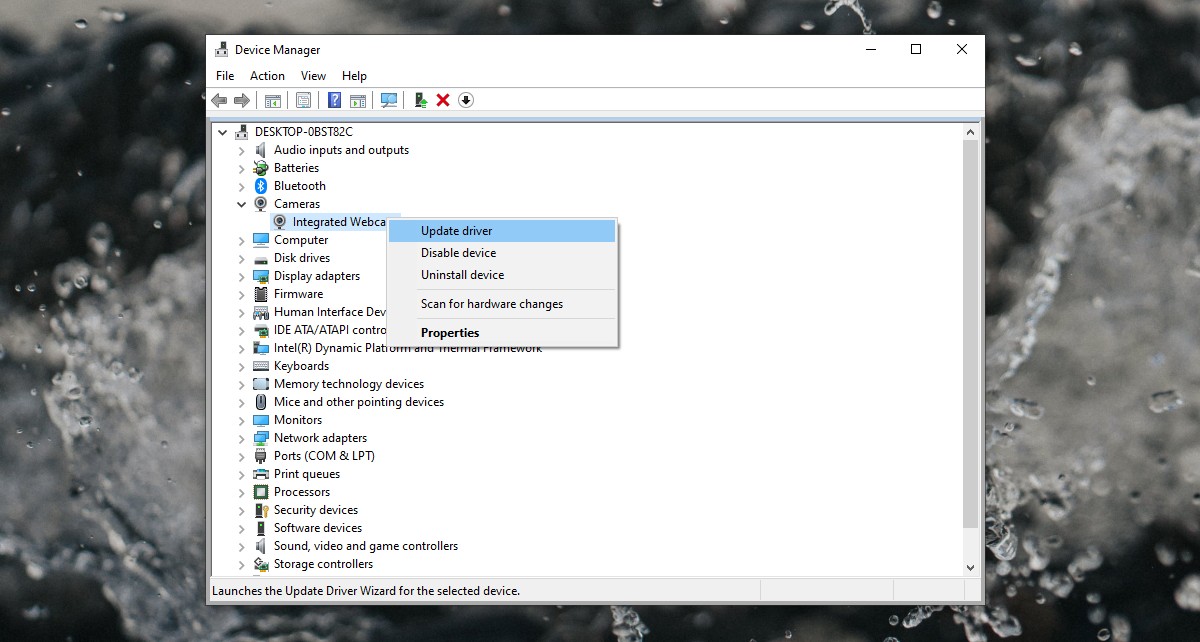Expand the Batteries category chevron

pos(241,168)
